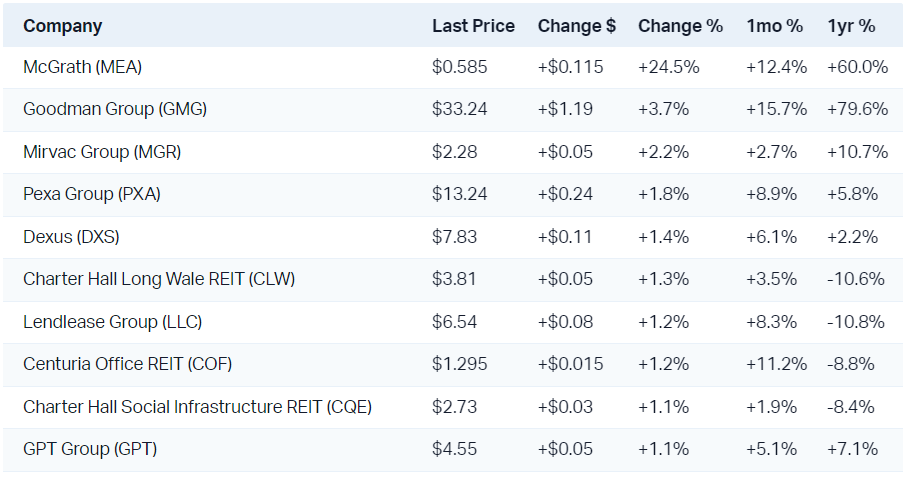Click GPT Group (GPT) company name
Screen dimensions: 906x478
pos(90,449)
